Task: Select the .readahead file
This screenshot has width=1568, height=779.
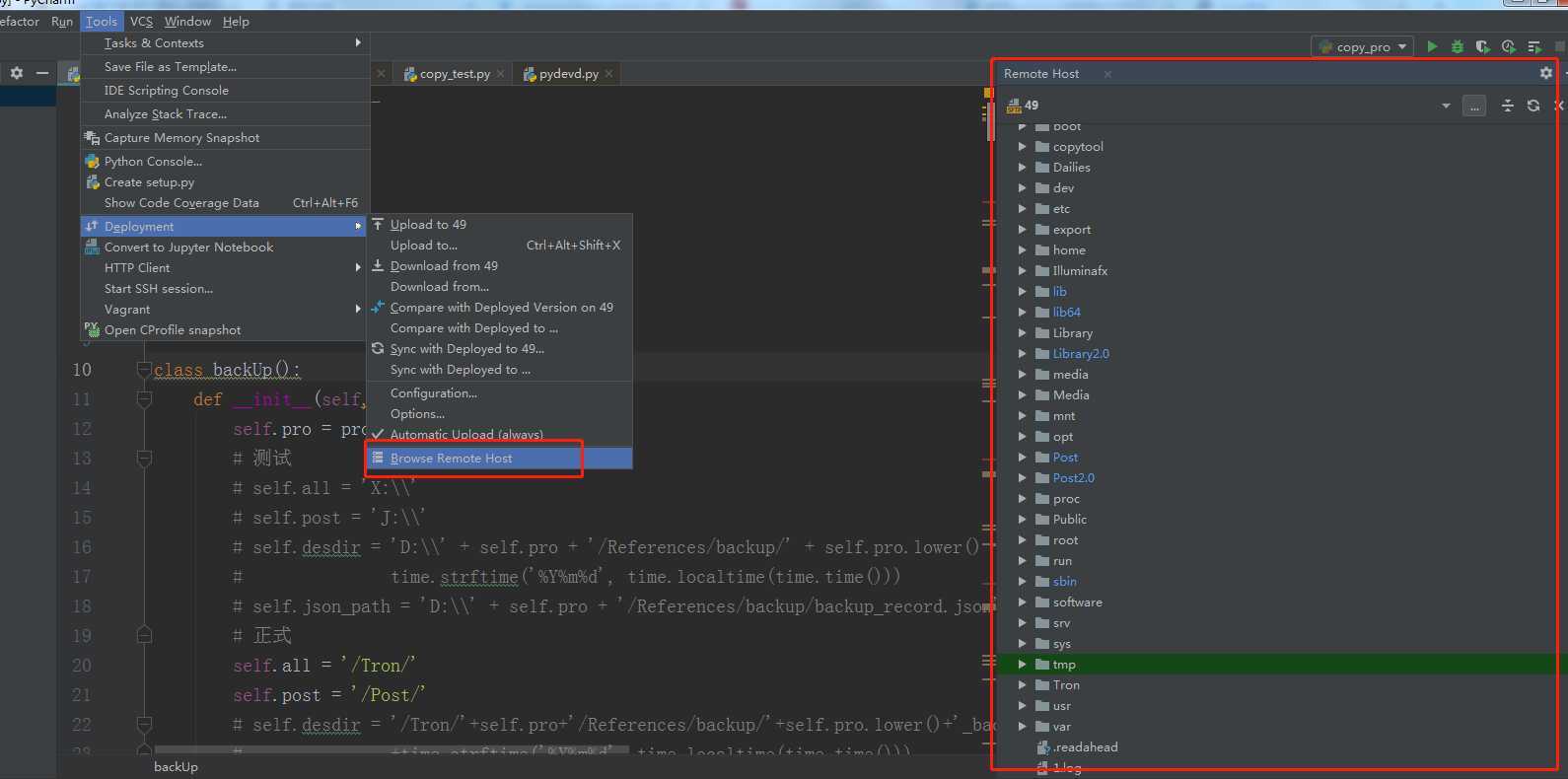Action: tap(1085, 747)
